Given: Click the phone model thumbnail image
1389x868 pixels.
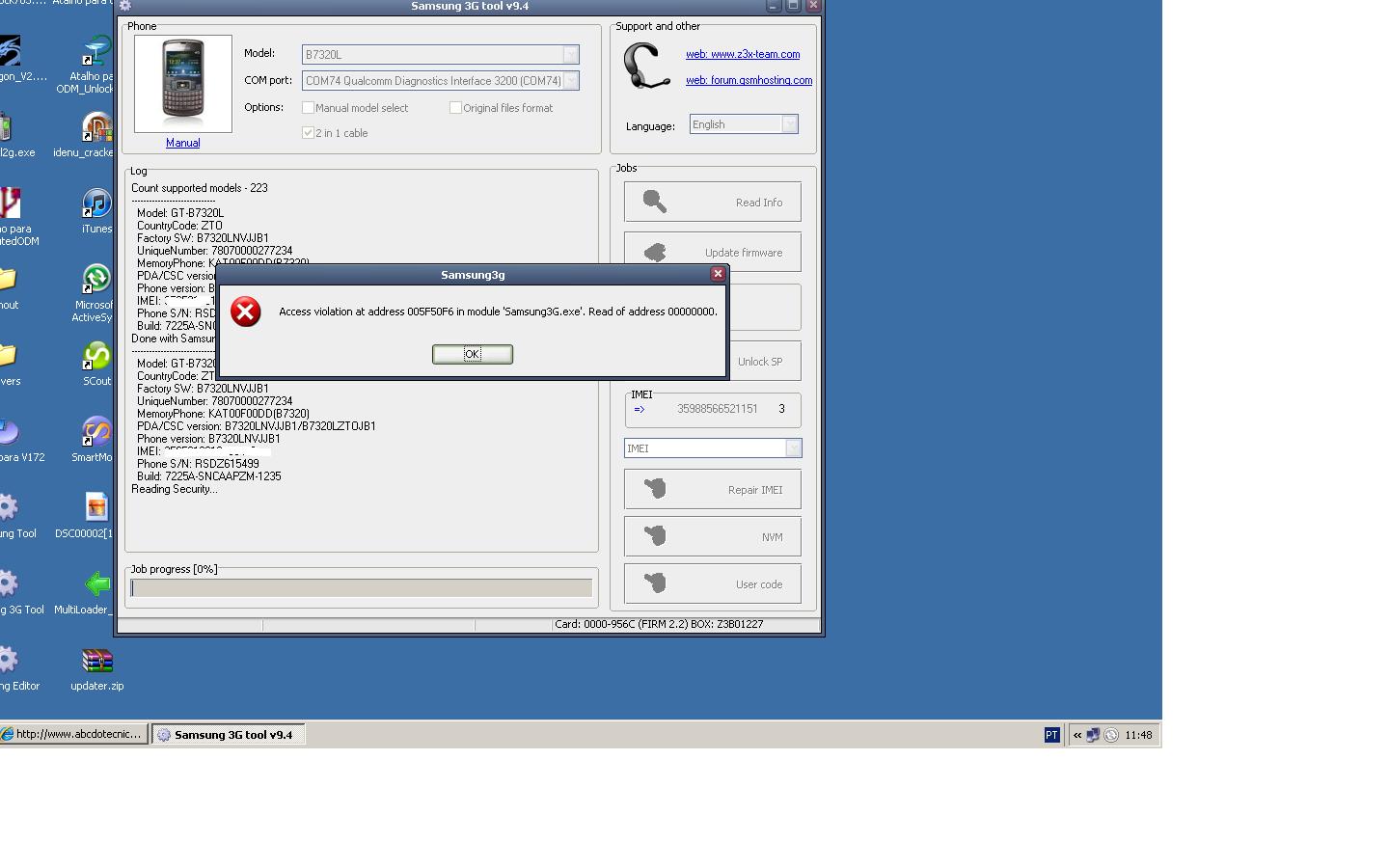Looking at the screenshot, I should pyautogui.click(x=183, y=84).
